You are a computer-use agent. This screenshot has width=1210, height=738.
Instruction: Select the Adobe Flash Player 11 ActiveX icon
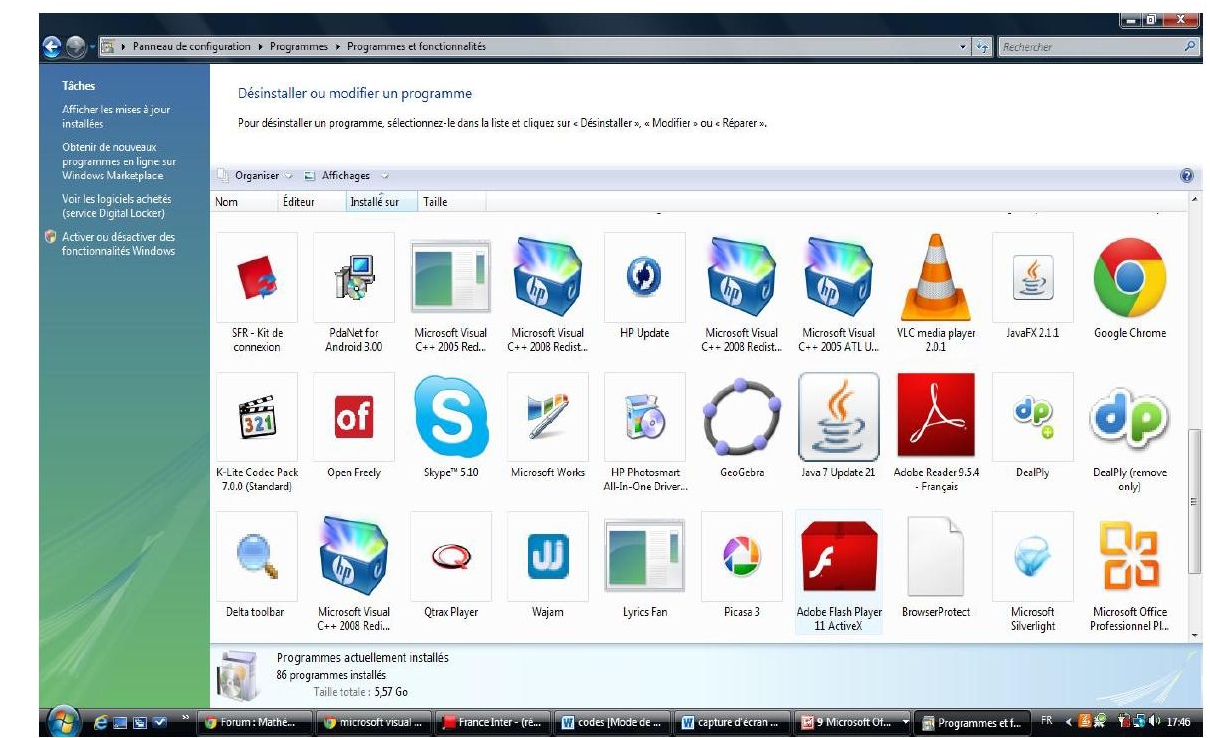pos(839,554)
